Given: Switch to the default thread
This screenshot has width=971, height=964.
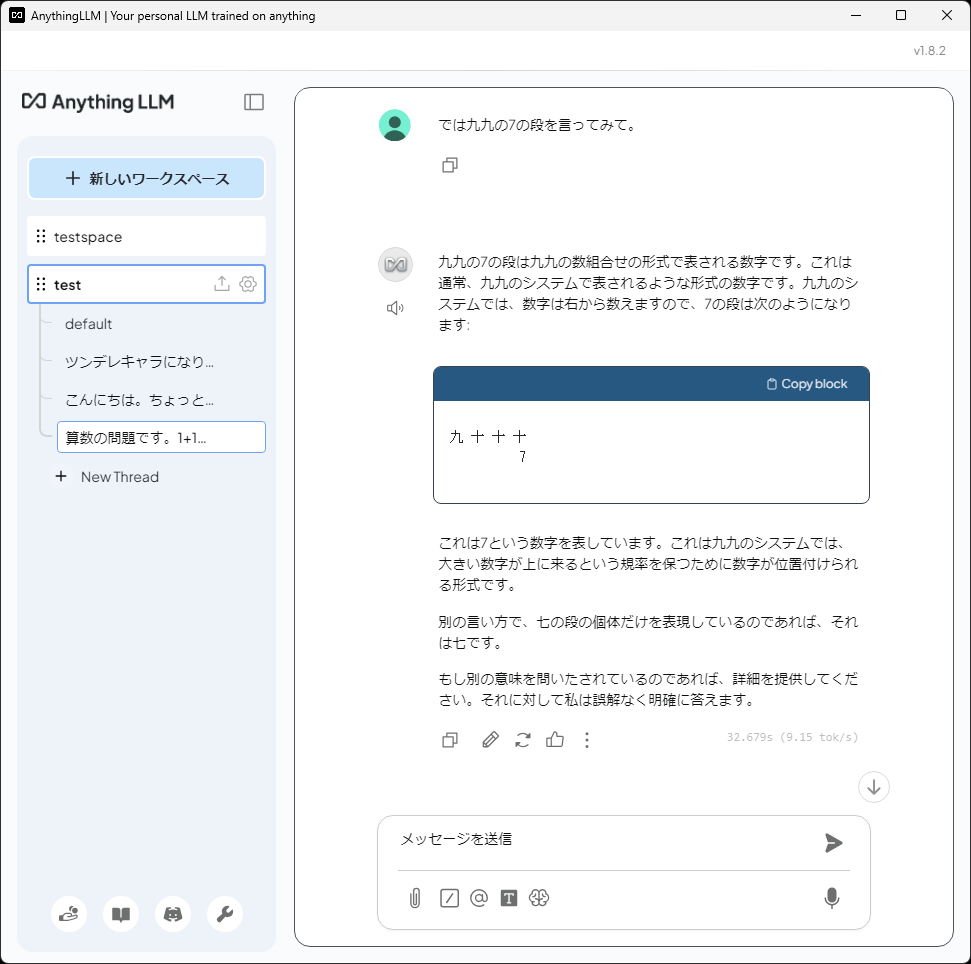Looking at the screenshot, I should coord(89,323).
